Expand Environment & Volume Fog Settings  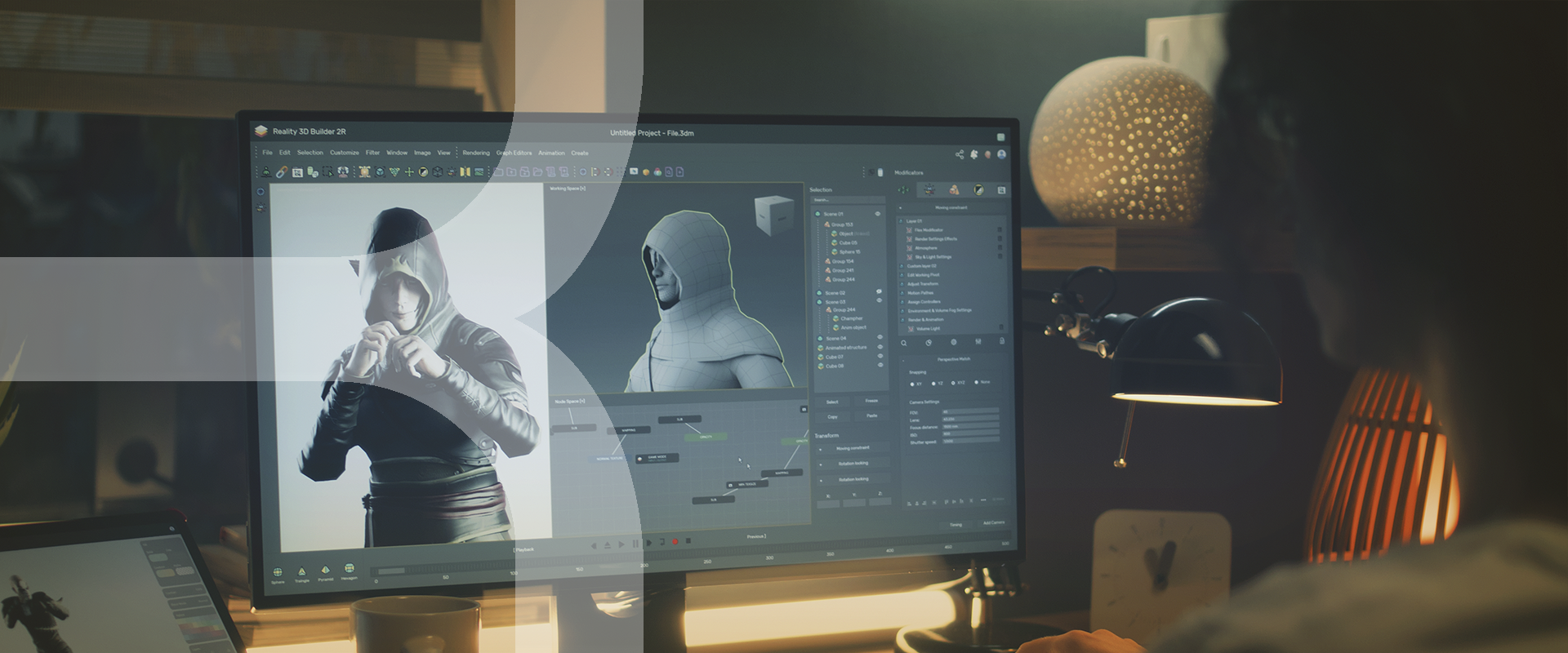click(x=902, y=311)
